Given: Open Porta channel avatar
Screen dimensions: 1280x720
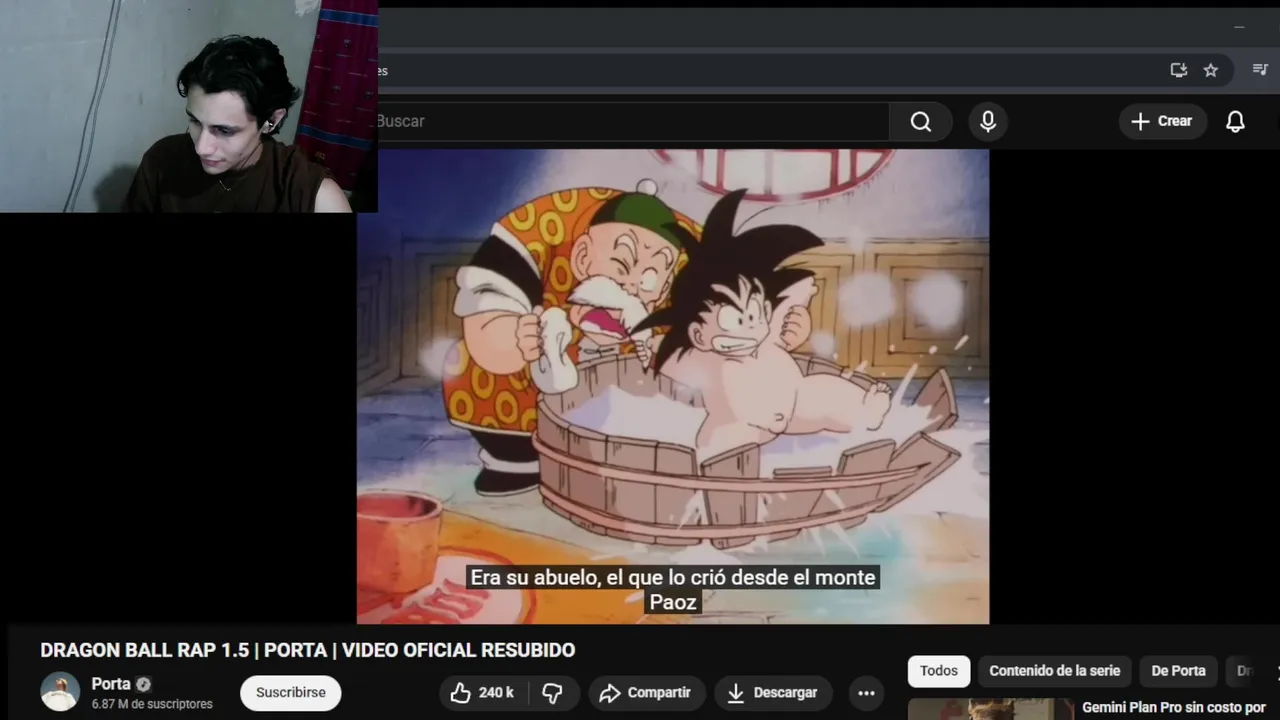Looking at the screenshot, I should [x=59, y=692].
